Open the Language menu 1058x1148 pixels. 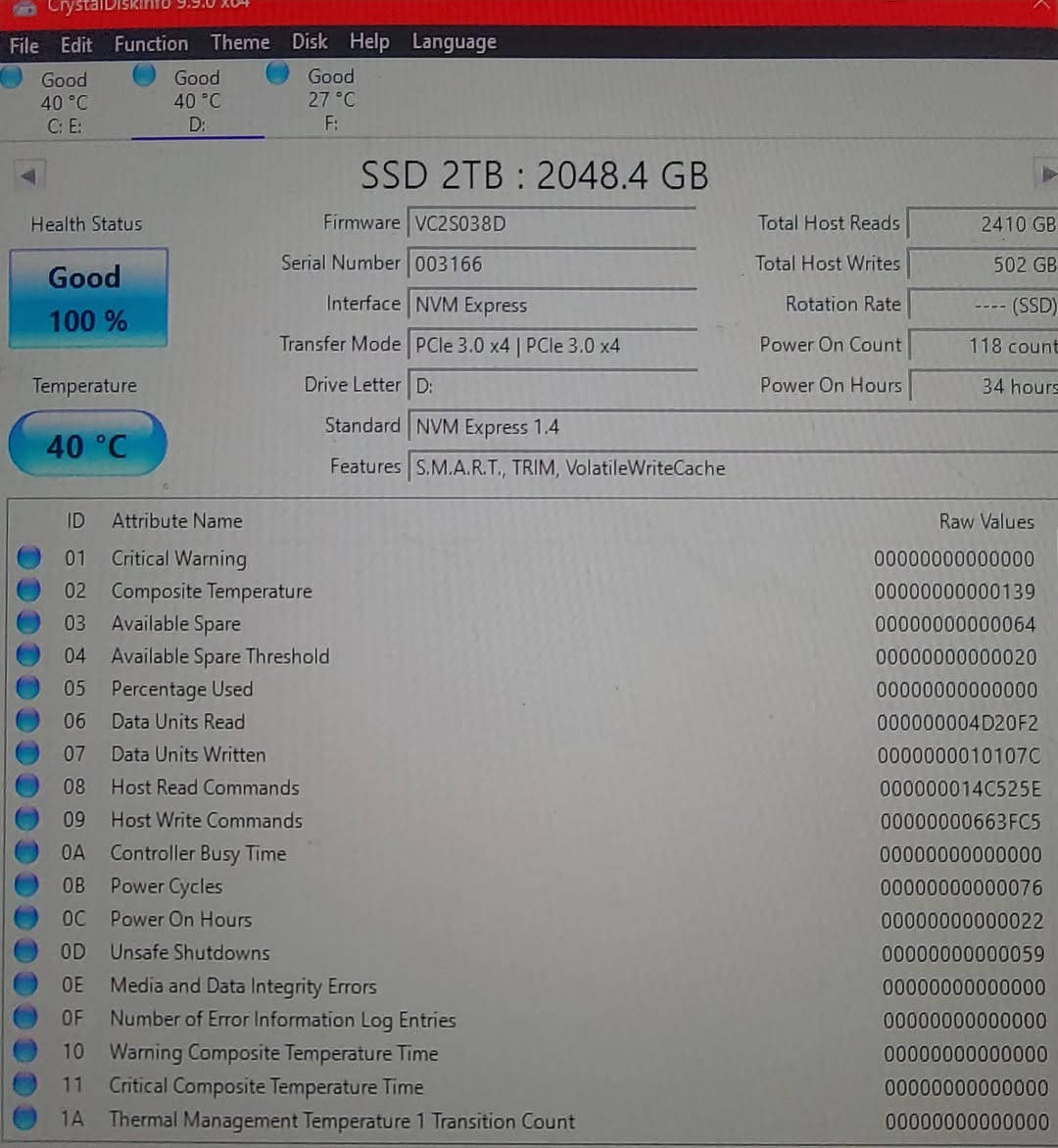pyautogui.click(x=454, y=42)
